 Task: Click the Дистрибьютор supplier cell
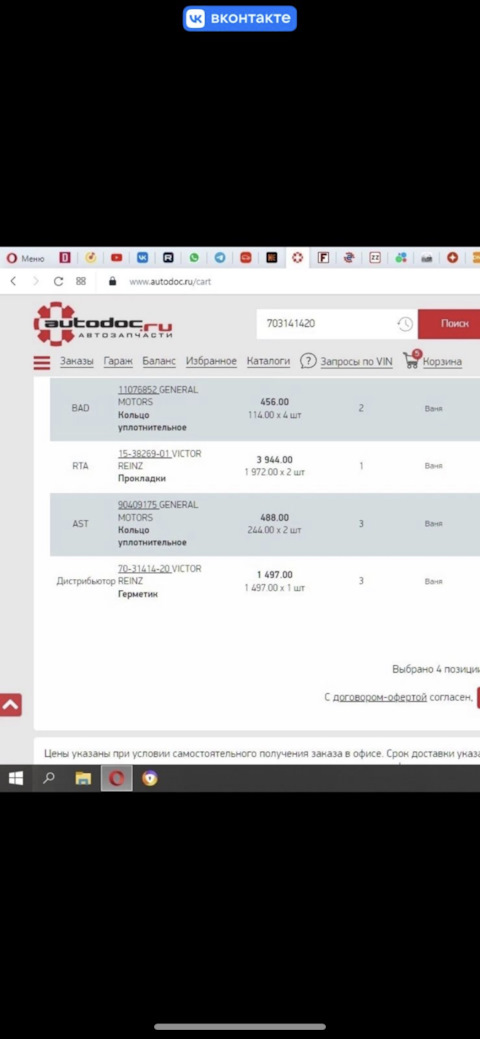[x=86, y=581]
